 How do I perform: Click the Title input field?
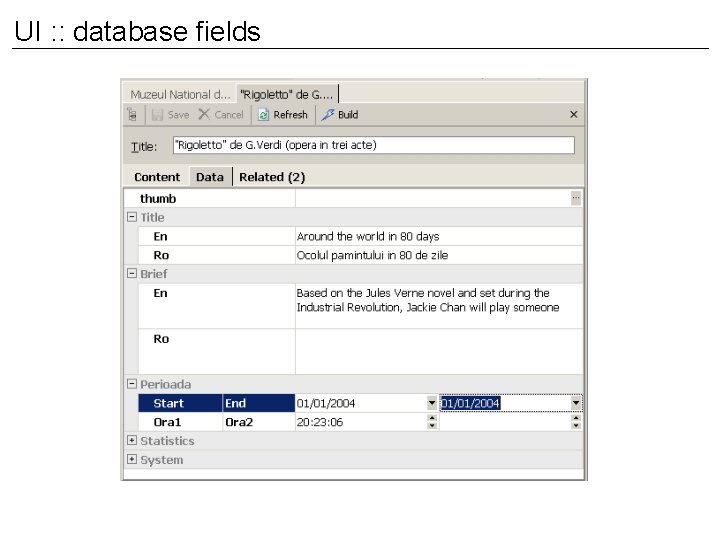point(374,145)
